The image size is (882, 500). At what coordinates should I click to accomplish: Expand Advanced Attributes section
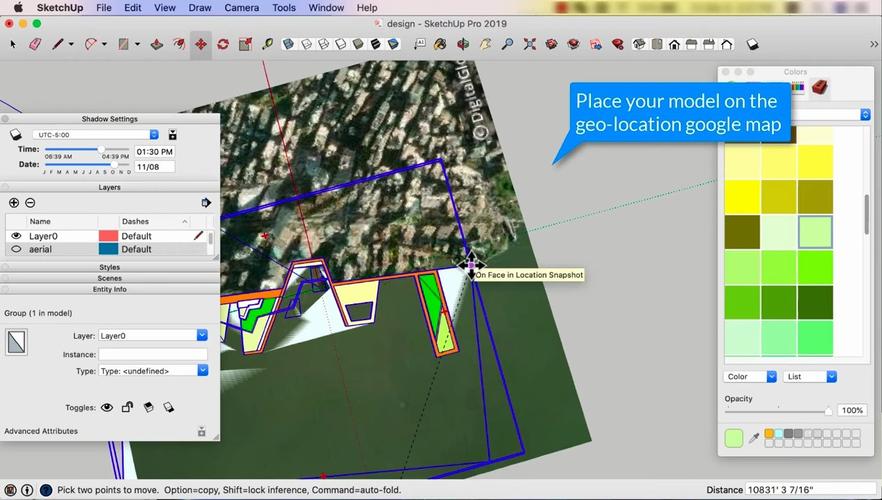(x=201, y=432)
